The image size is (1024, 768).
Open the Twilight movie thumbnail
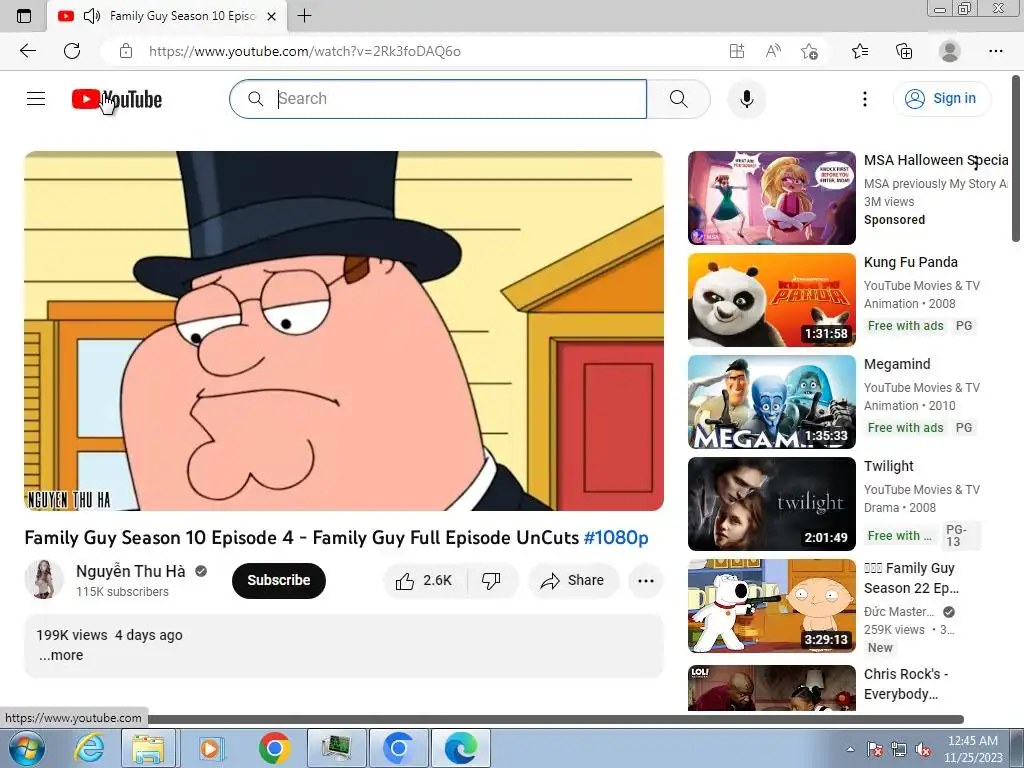[x=772, y=504]
